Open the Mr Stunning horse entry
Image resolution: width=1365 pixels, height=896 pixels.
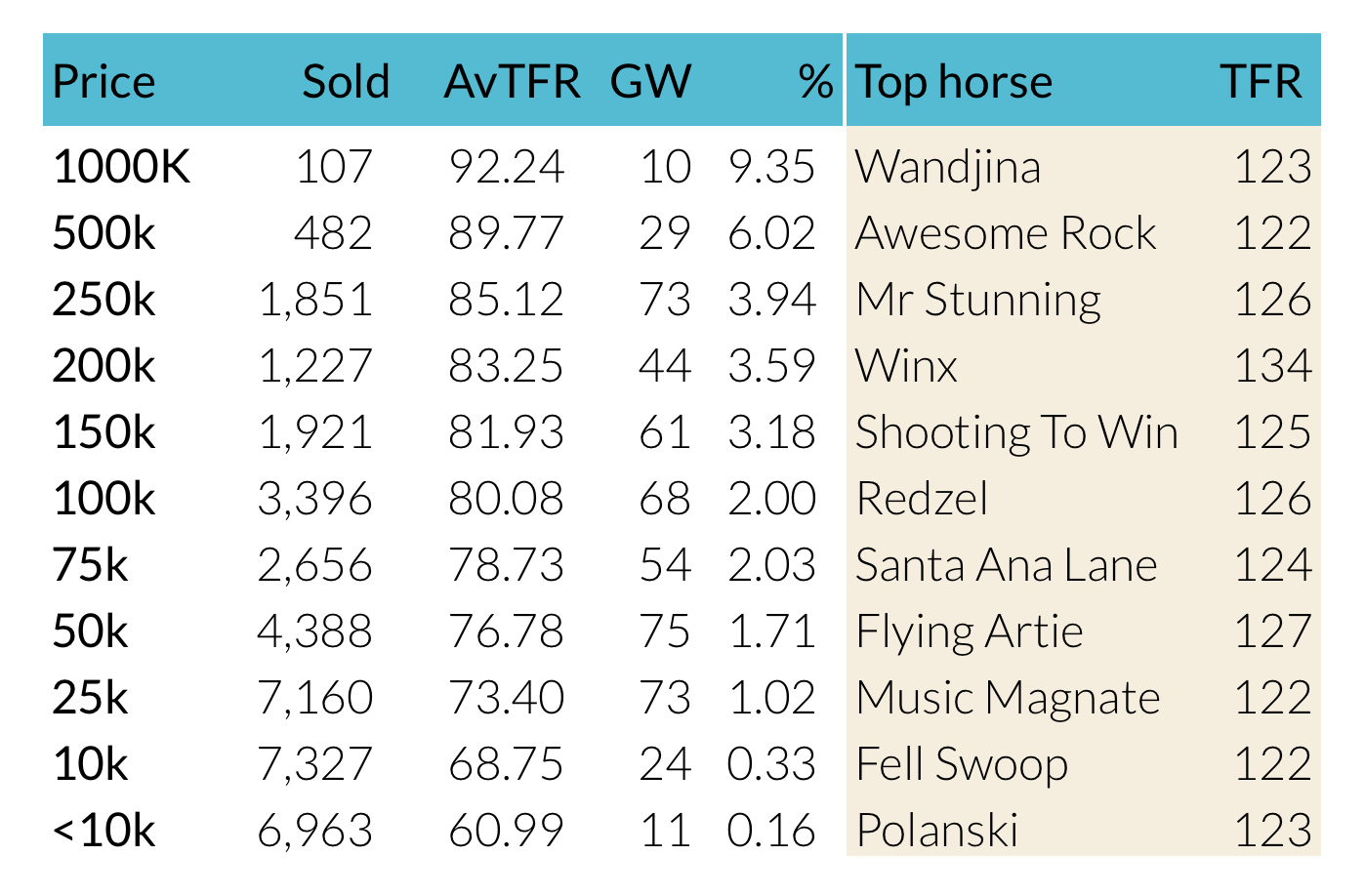(978, 301)
